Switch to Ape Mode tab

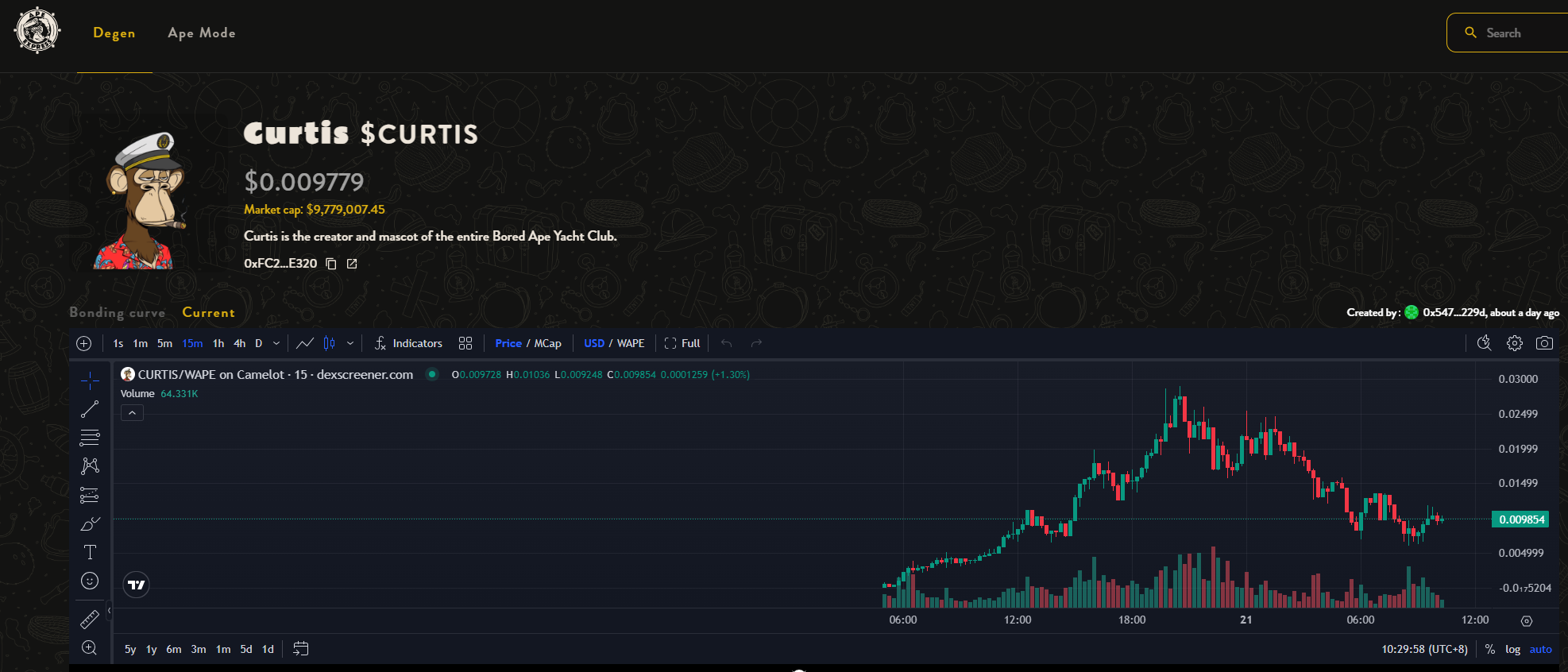(202, 33)
